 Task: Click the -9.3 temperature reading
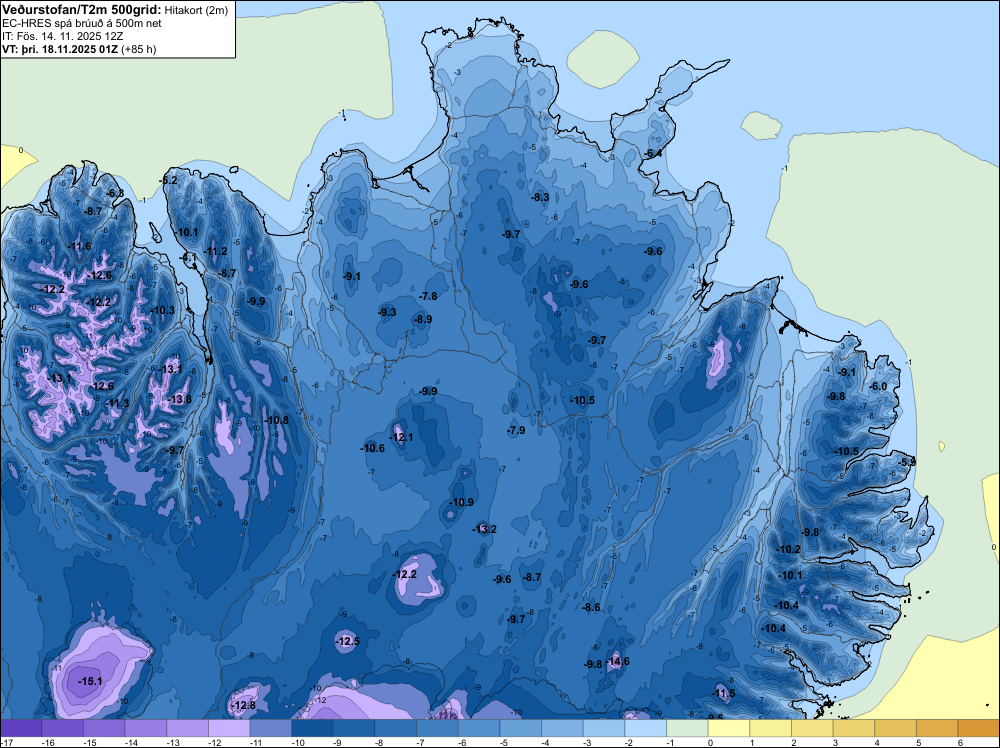(387, 312)
